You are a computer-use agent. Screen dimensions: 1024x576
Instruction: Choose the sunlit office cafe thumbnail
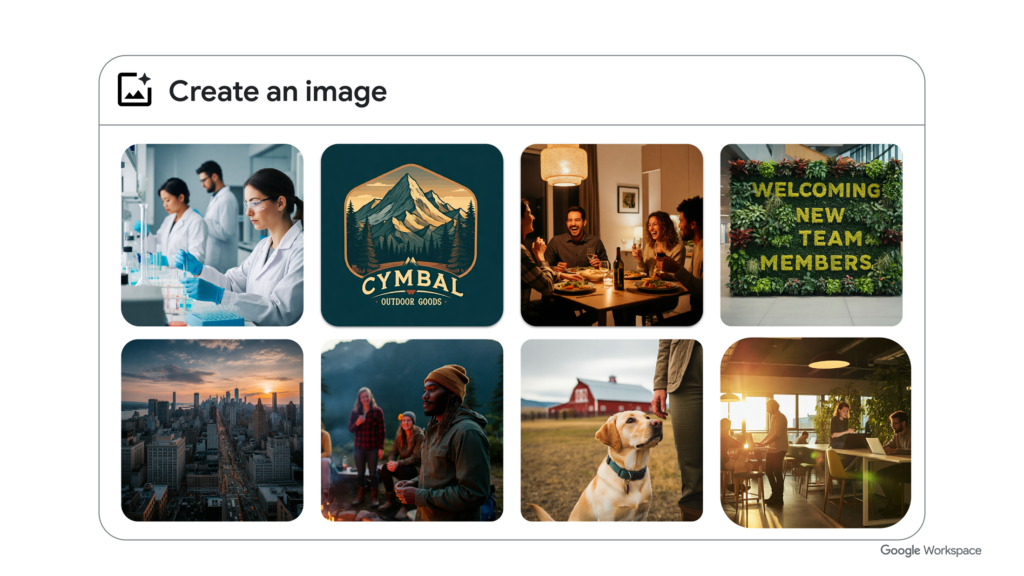pyautogui.click(x=811, y=430)
